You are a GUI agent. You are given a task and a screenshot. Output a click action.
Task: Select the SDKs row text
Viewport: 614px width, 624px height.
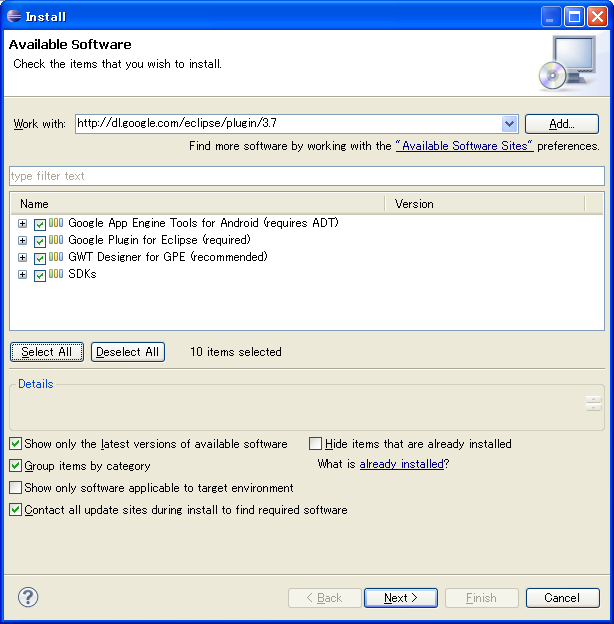(x=82, y=274)
